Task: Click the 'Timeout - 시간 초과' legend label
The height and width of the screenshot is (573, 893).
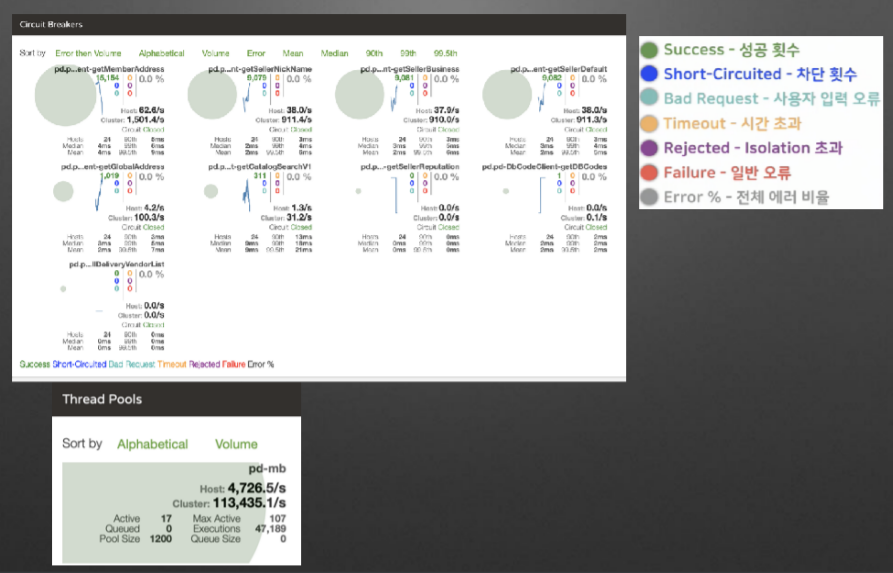Action: (x=732, y=123)
